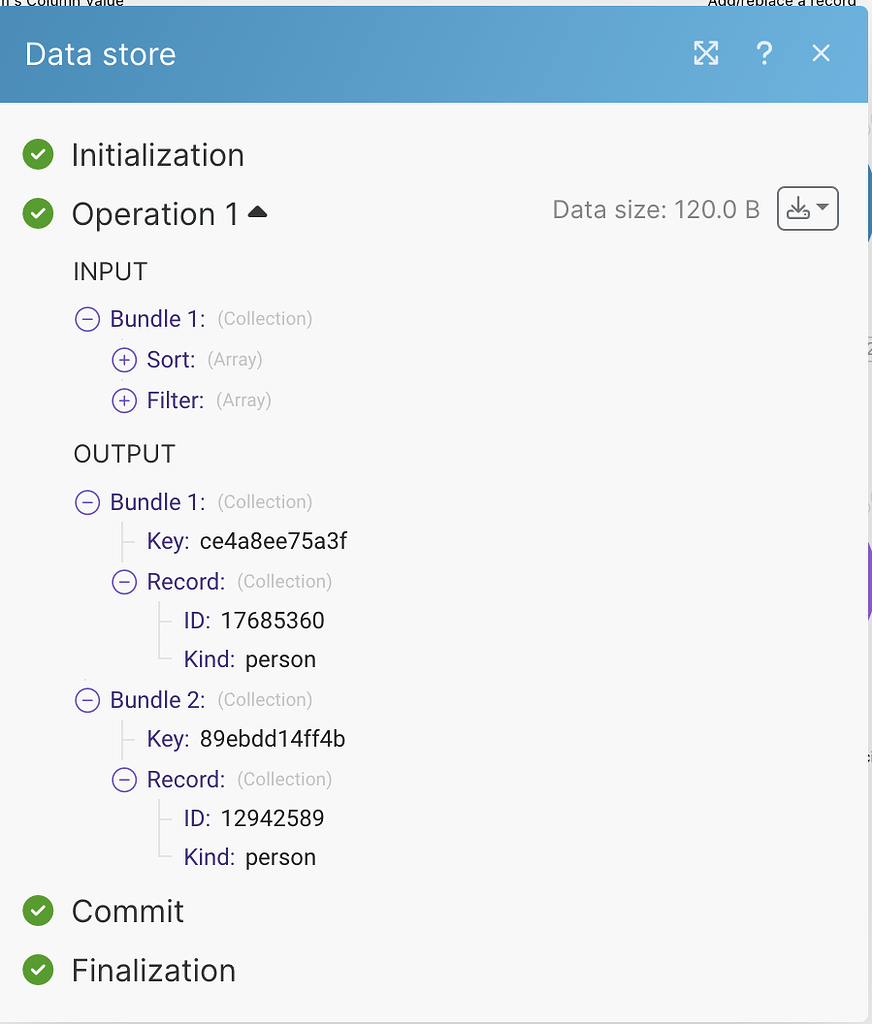The height and width of the screenshot is (1024, 872).
Task: Close the Data store panel
Action: pyautogui.click(x=821, y=53)
